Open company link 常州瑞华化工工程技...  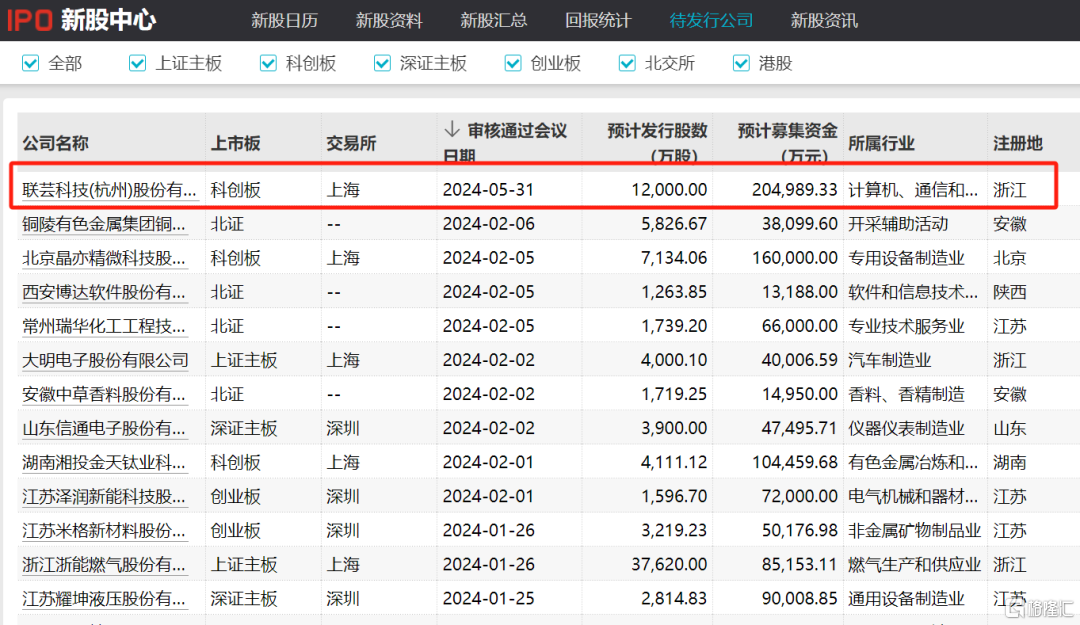104,326
